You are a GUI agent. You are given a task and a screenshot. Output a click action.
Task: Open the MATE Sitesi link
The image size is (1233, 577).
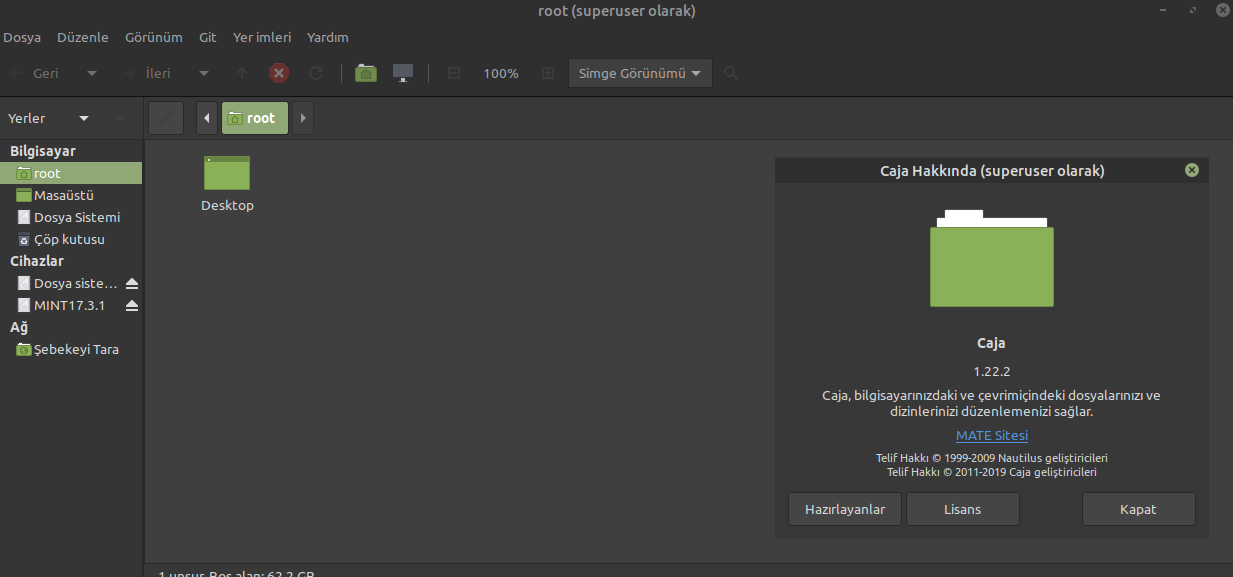pos(992,435)
